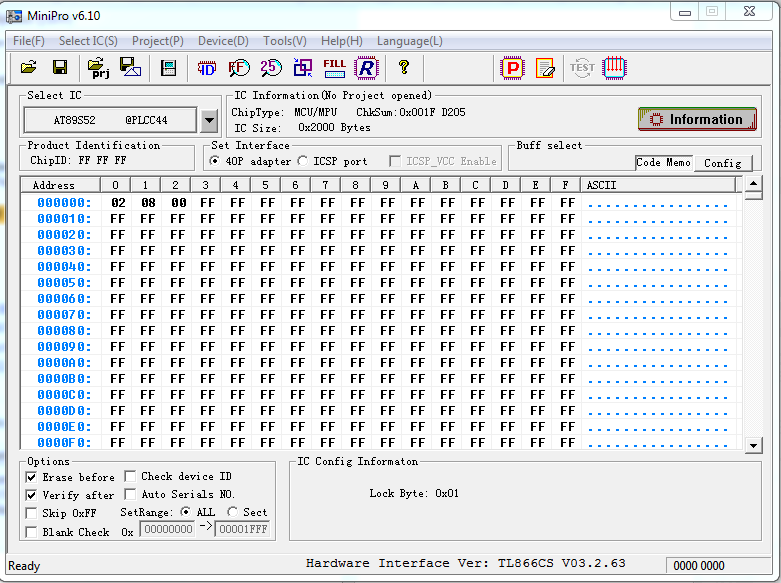The width and height of the screenshot is (781, 583).
Task: Click the calculator-style buffer icon
Action: coord(168,68)
